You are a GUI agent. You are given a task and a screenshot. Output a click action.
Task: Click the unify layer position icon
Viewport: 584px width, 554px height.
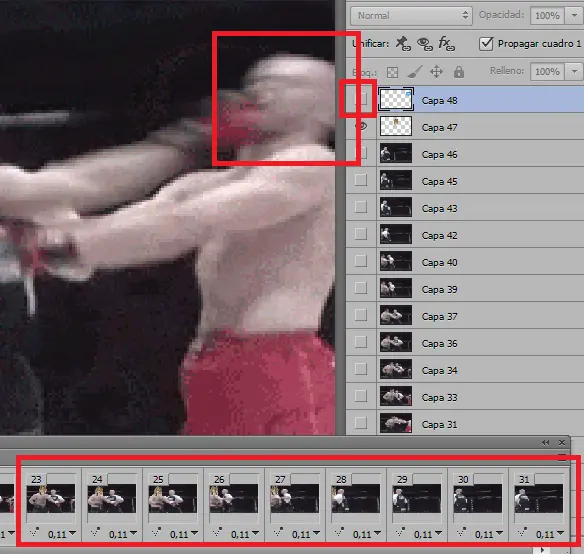coord(403,44)
